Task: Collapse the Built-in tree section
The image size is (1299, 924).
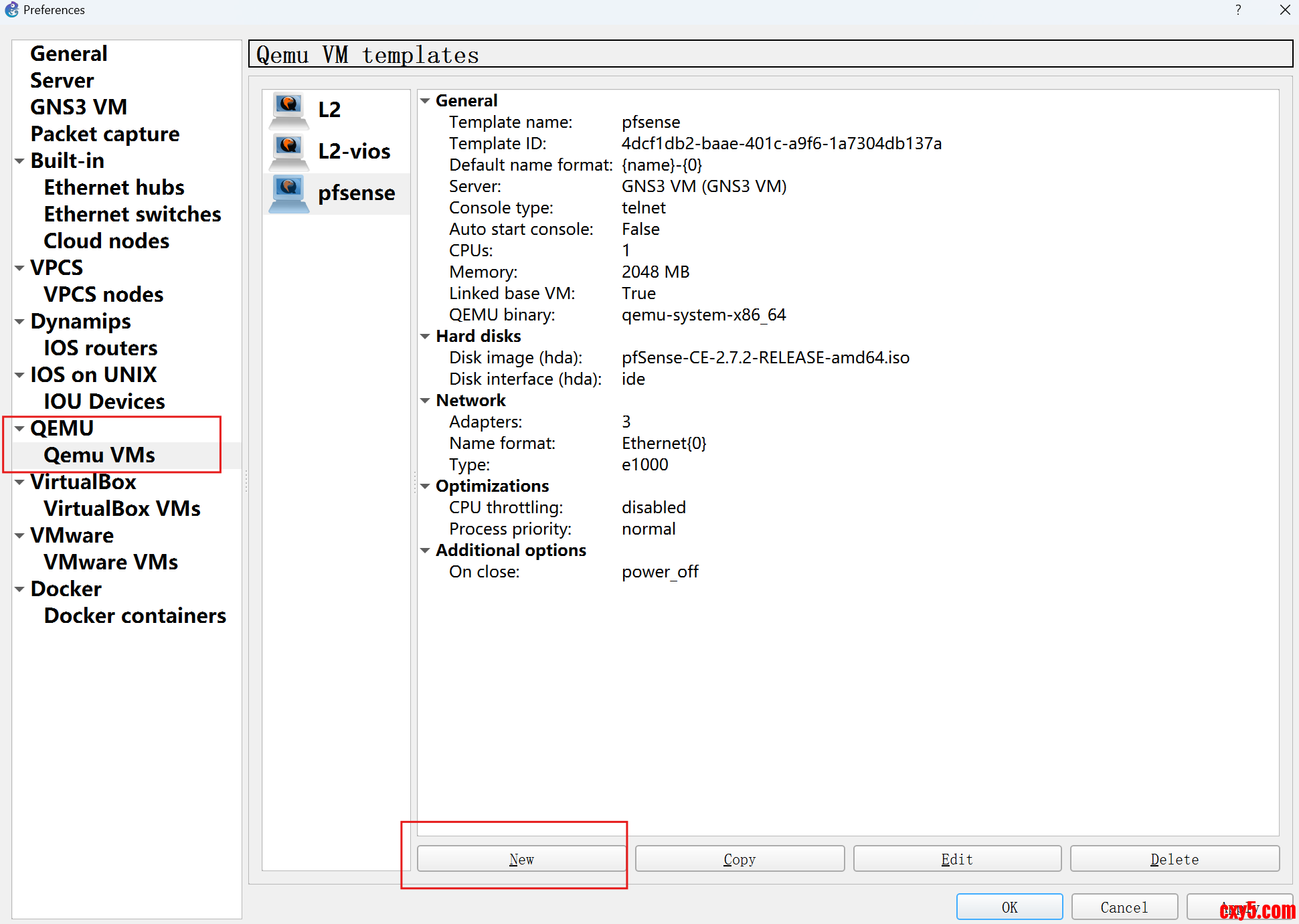Action: (x=19, y=161)
